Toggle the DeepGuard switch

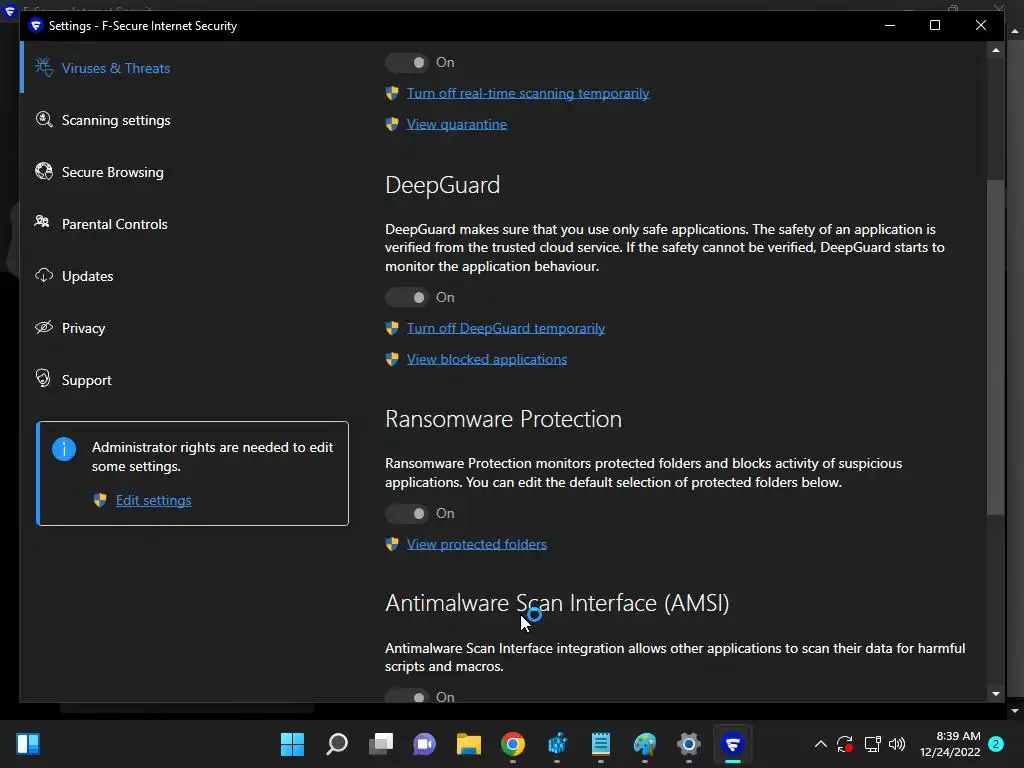[407, 297]
